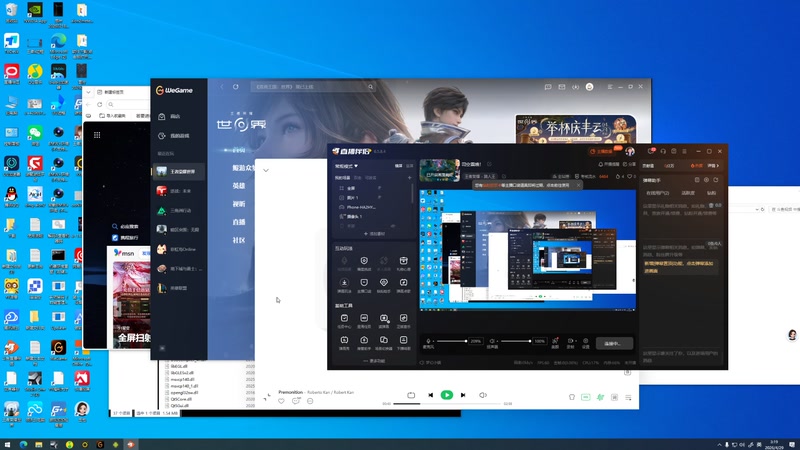Screen dimensions: 800x450
Task: Adjust the microphone volume slider
Action: 452,341
